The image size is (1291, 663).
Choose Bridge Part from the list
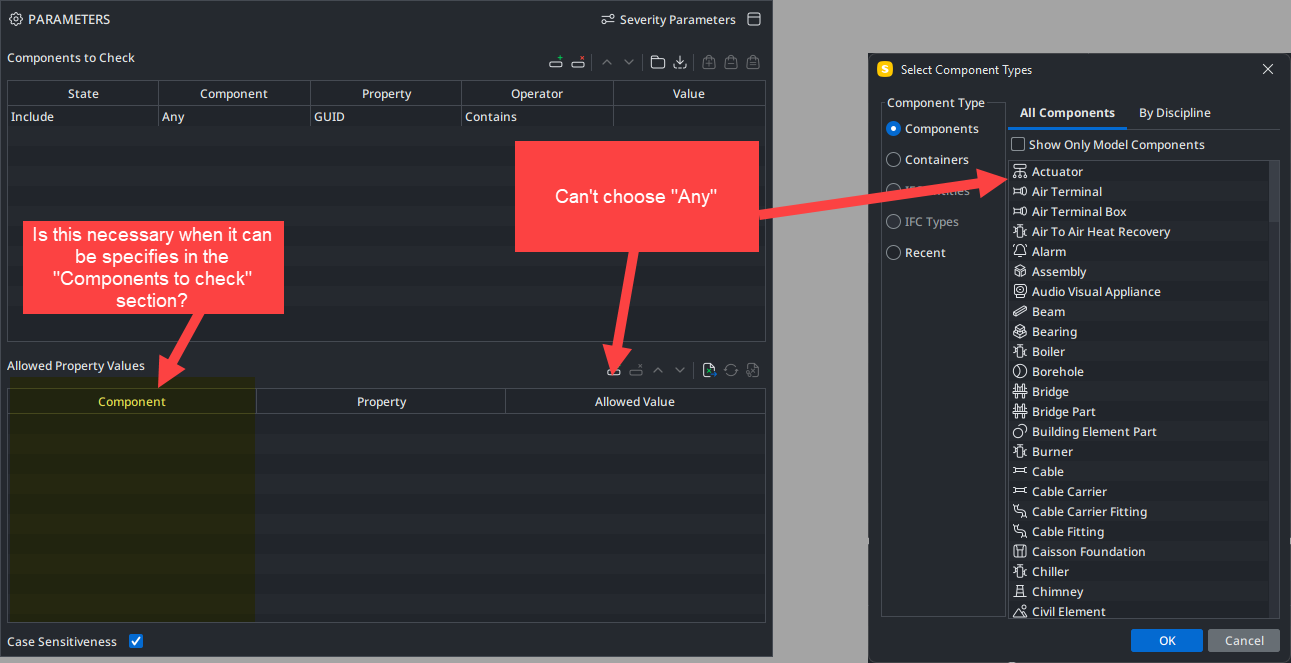pos(1139,412)
